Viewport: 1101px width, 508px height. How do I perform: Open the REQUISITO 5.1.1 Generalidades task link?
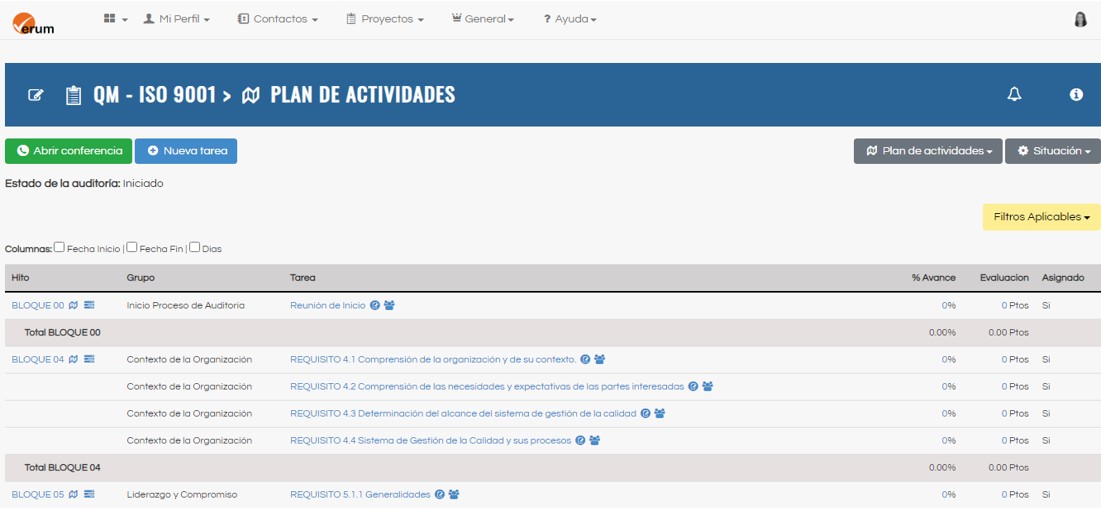click(x=360, y=494)
